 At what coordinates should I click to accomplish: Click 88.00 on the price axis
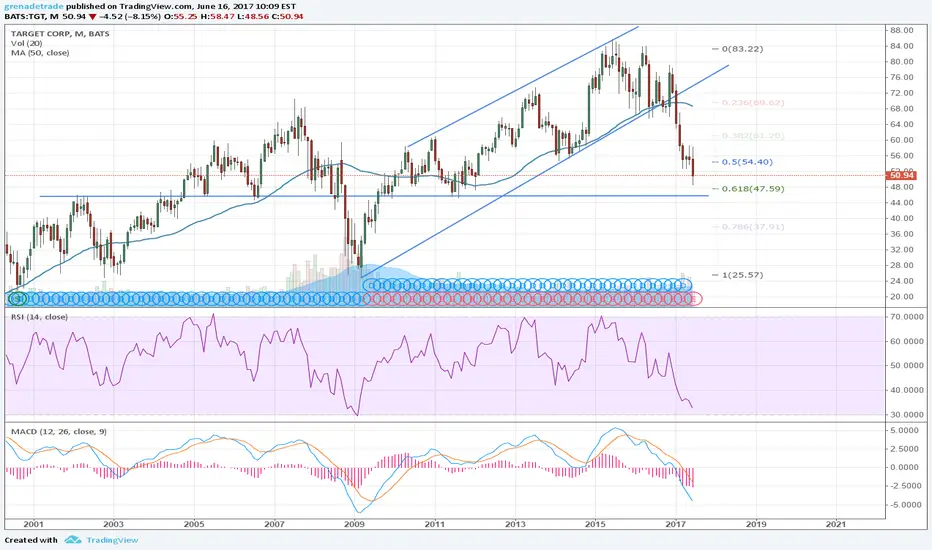click(x=902, y=30)
